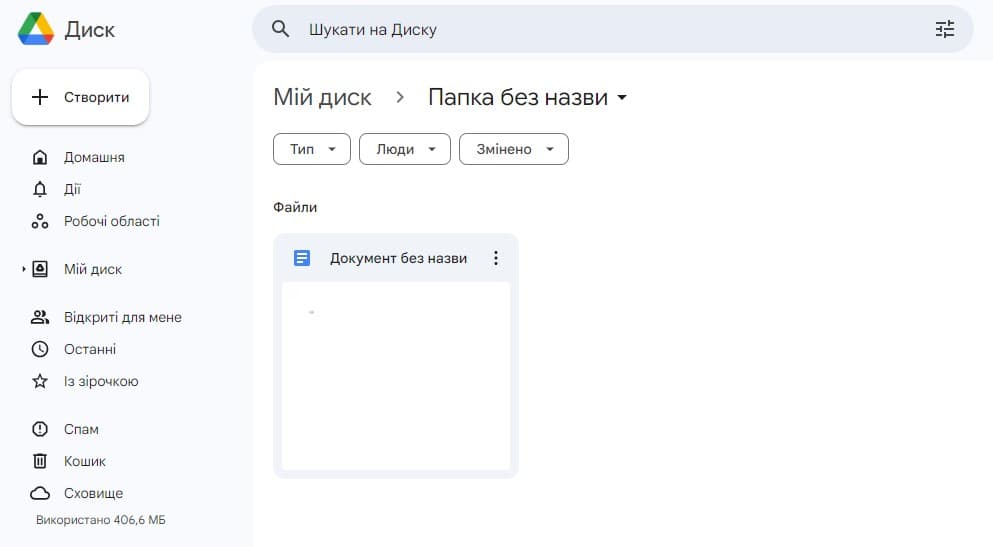Screen dimensions: 993x547
Task: Click the Дії bell icon
Action: point(40,189)
